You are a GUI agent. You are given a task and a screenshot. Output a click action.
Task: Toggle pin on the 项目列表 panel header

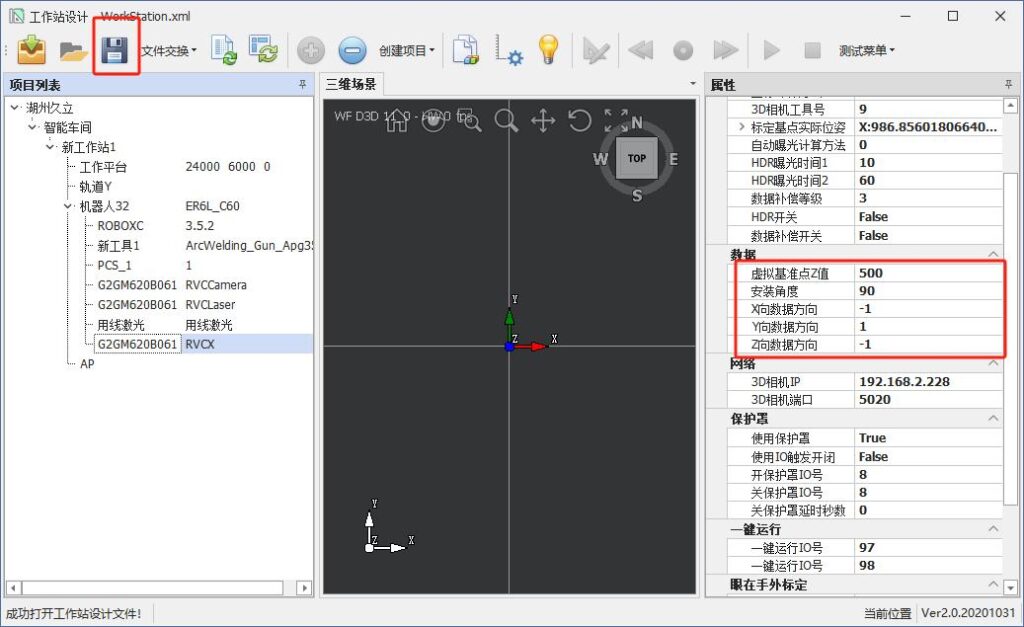click(303, 85)
